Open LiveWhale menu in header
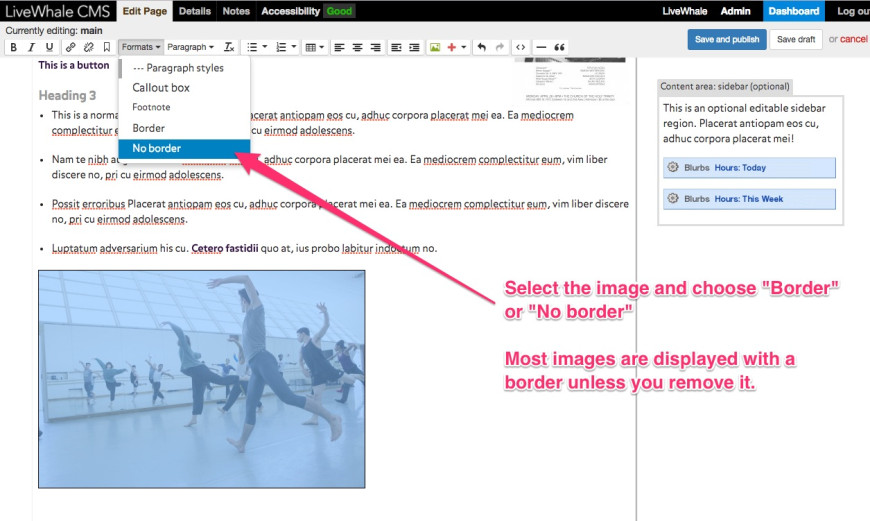This screenshot has height=521, width=870. tap(685, 11)
